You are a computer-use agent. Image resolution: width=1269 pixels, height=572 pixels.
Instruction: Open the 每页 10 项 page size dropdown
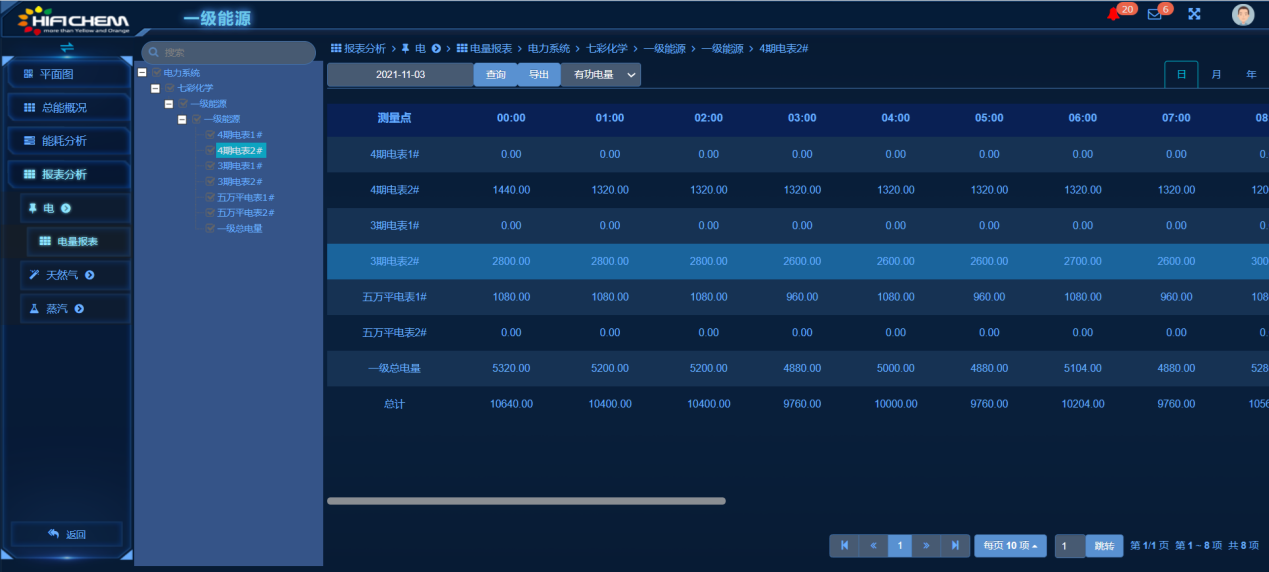[x=1010, y=545]
